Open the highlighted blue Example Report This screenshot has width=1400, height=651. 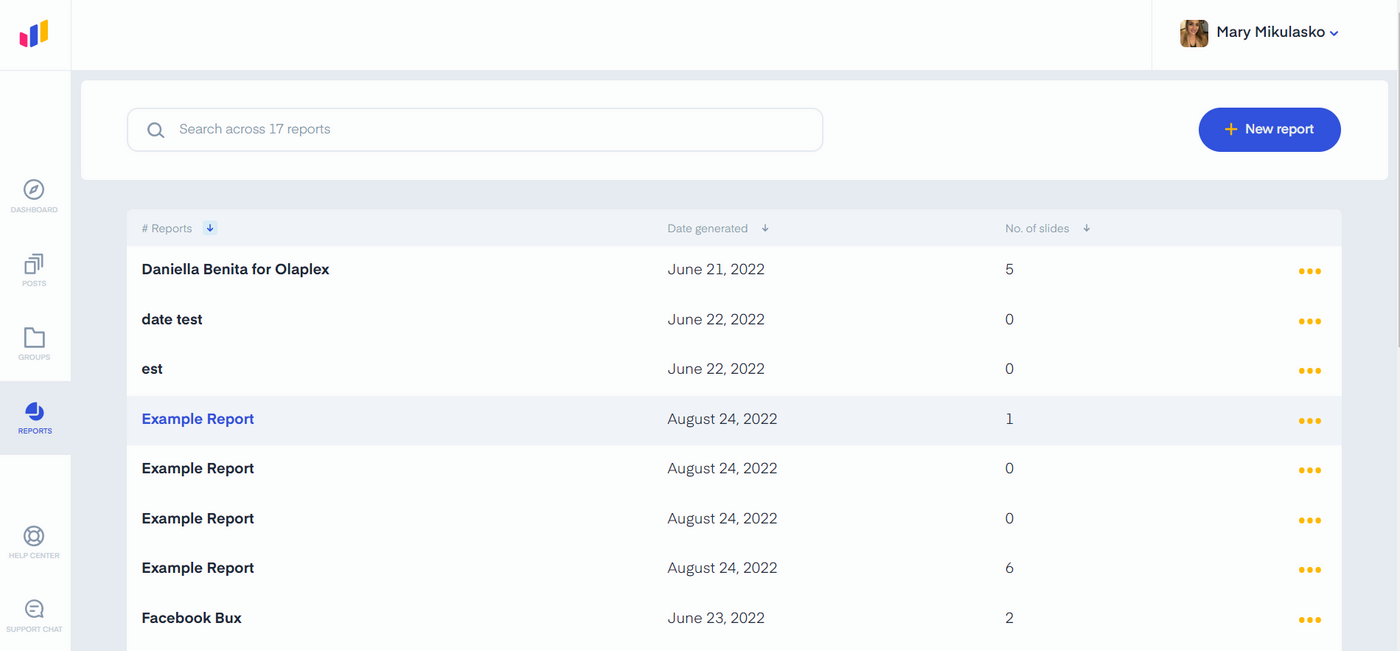pos(198,419)
